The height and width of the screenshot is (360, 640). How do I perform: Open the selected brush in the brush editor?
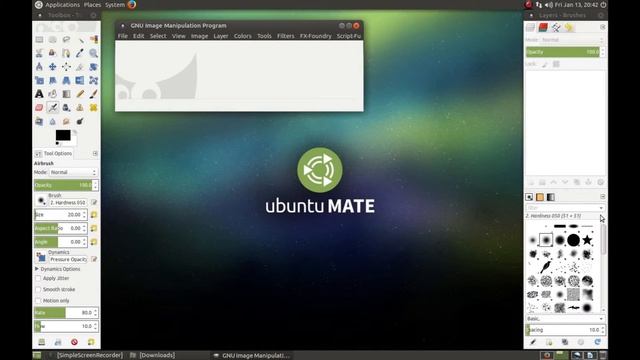[533, 342]
